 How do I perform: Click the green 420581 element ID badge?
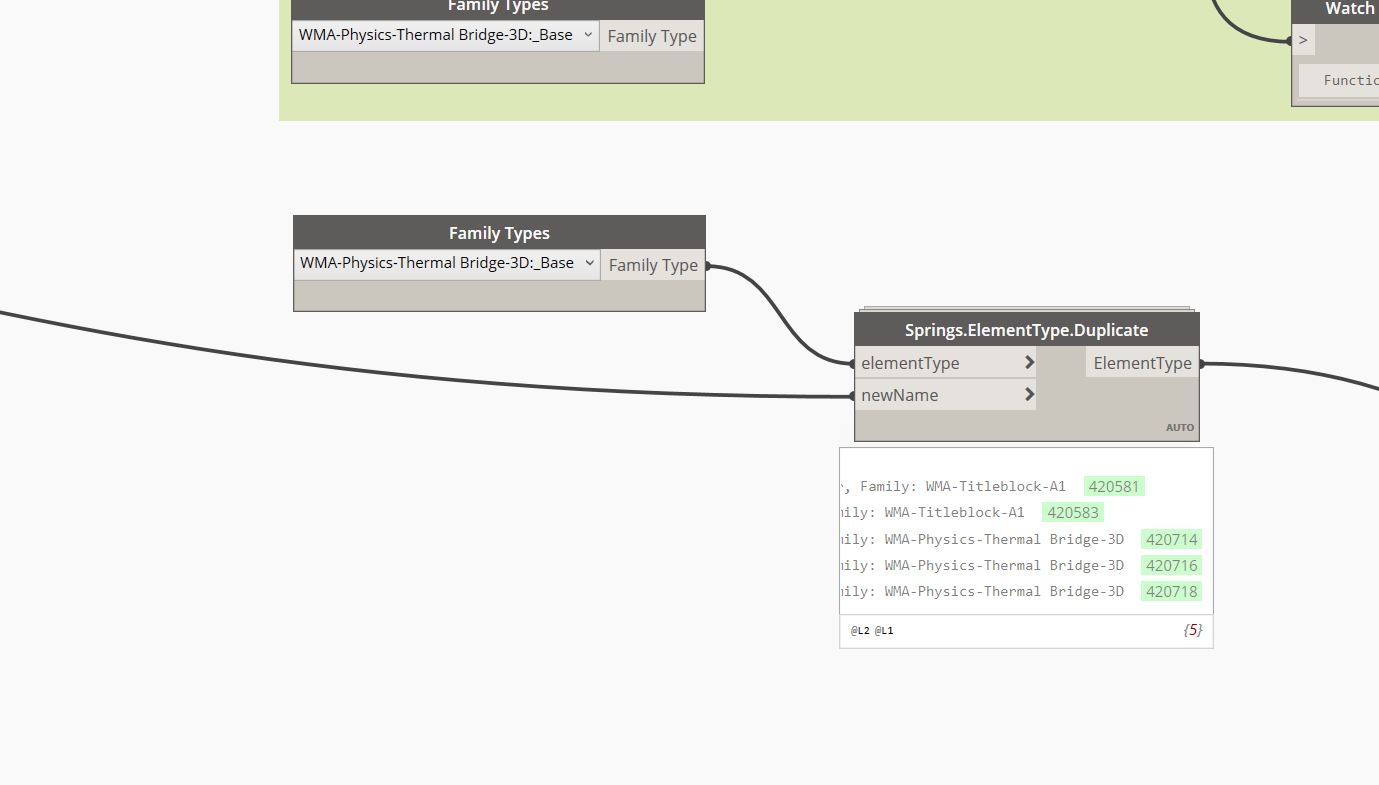(x=1113, y=486)
